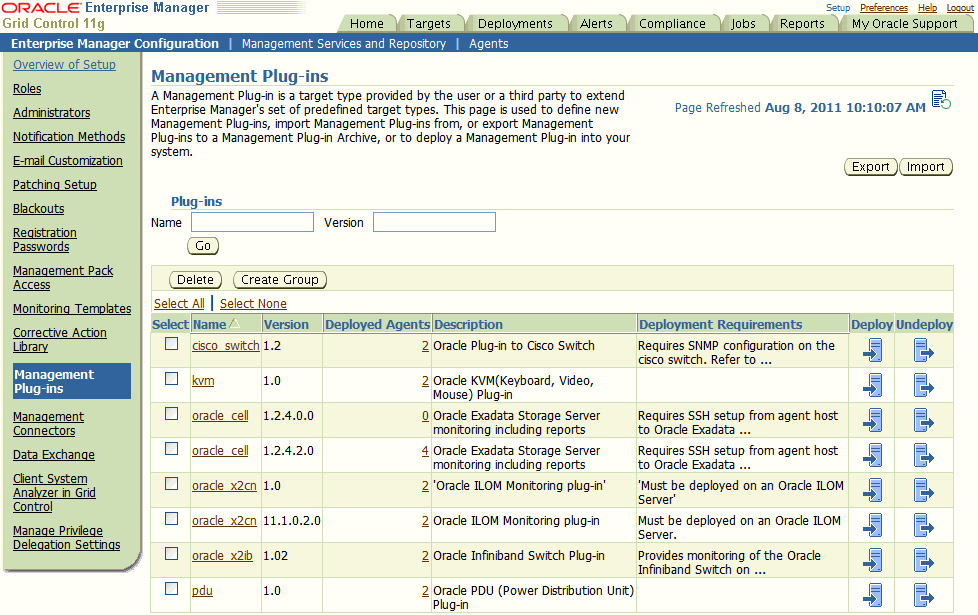Open the Help link
This screenshot has width=978, height=615.
[x=927, y=7]
